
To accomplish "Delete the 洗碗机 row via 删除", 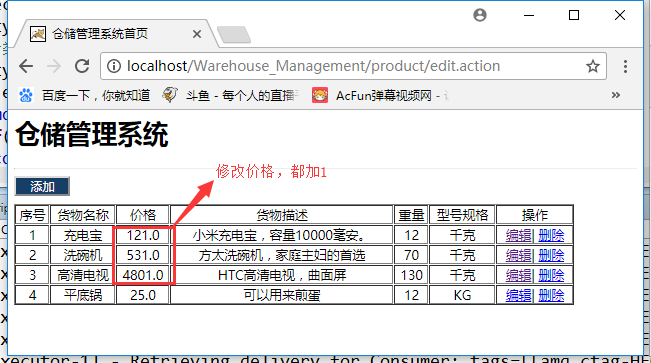I will coord(551,255).
